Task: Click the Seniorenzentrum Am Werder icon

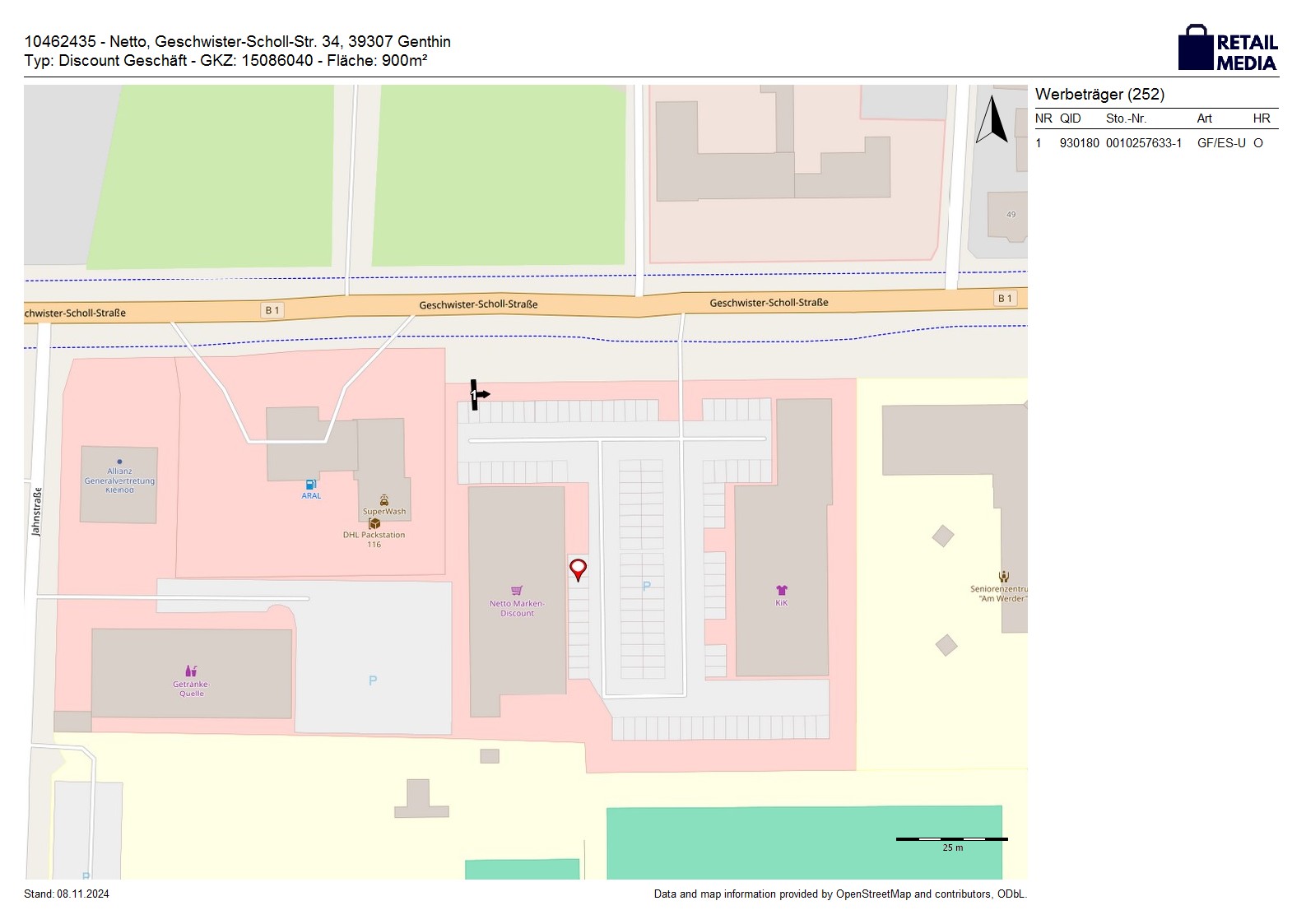Action: pos(1003,577)
